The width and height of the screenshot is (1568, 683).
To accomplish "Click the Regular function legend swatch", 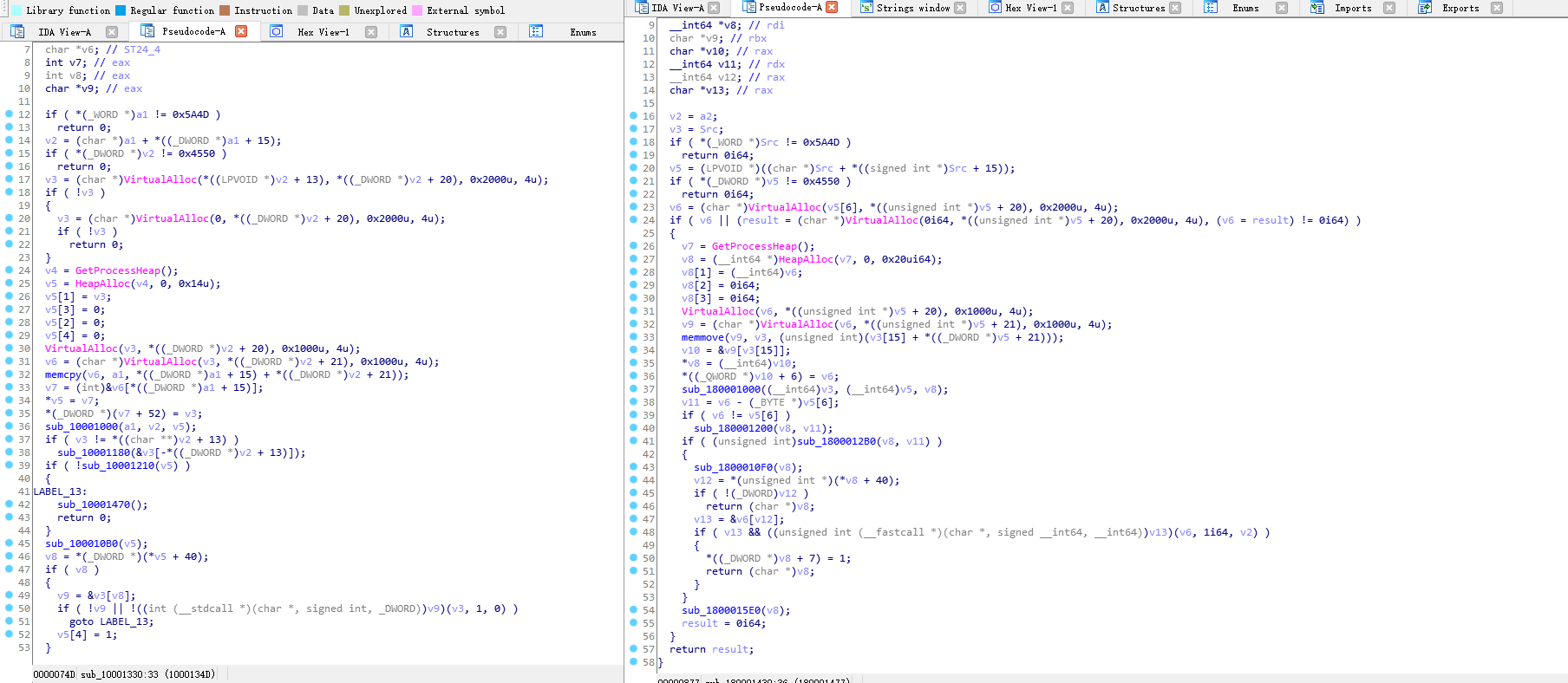I will click(121, 10).
